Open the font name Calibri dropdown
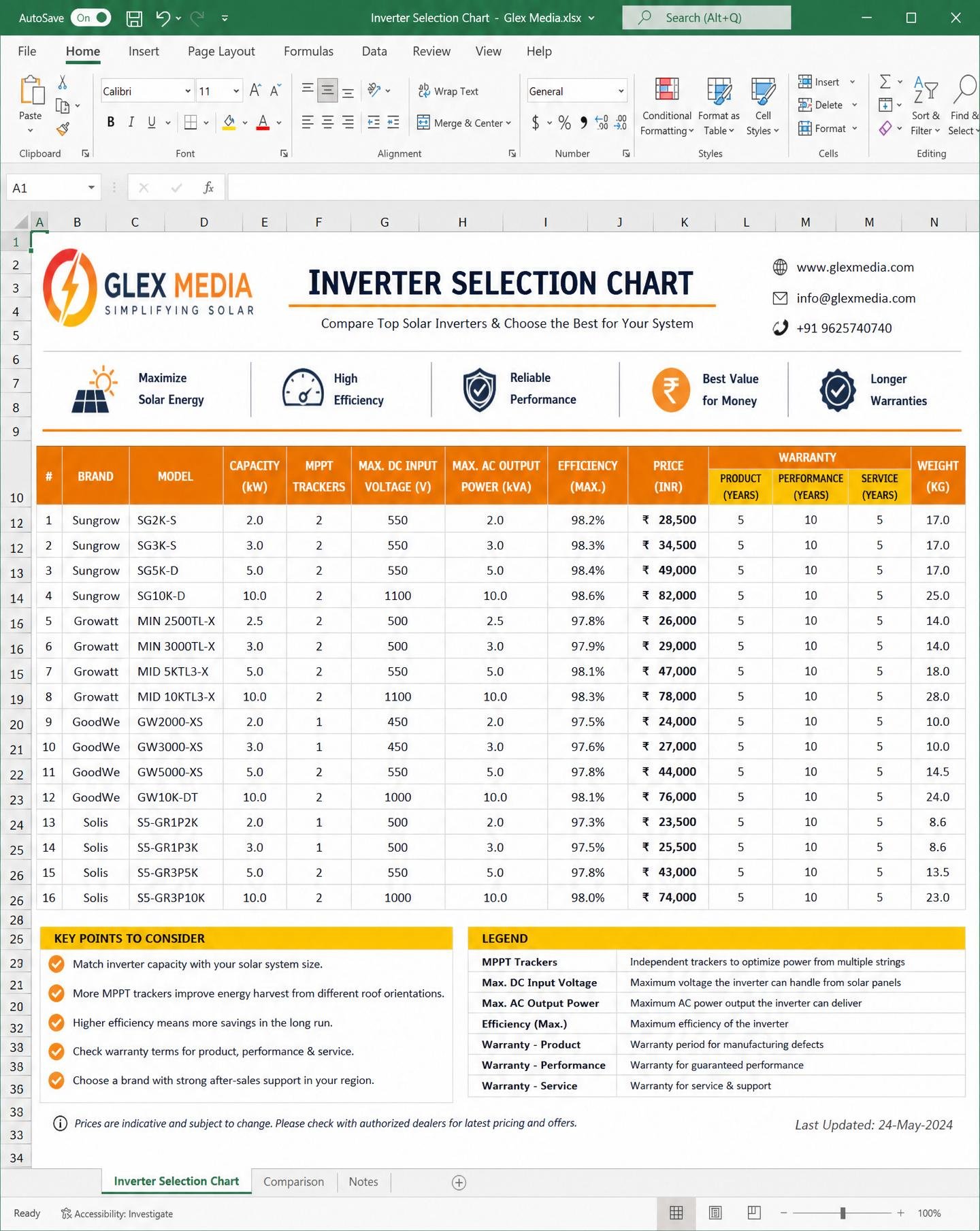The width and height of the screenshot is (980, 1231). (188, 91)
